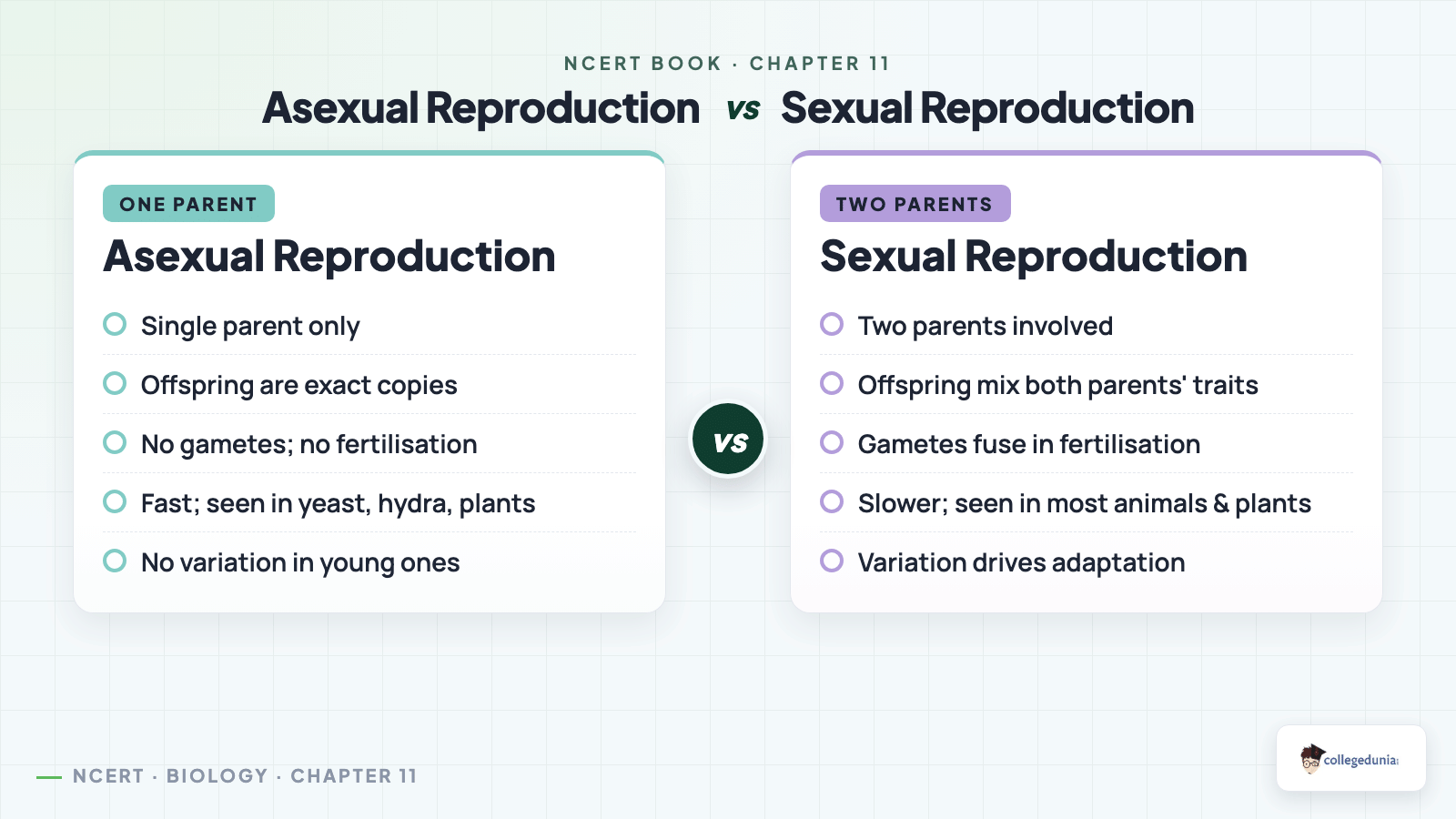Click bullet circle beside 'Fast; seen in yeast, hydra, plants'
The image size is (1456, 819).
coord(115,501)
